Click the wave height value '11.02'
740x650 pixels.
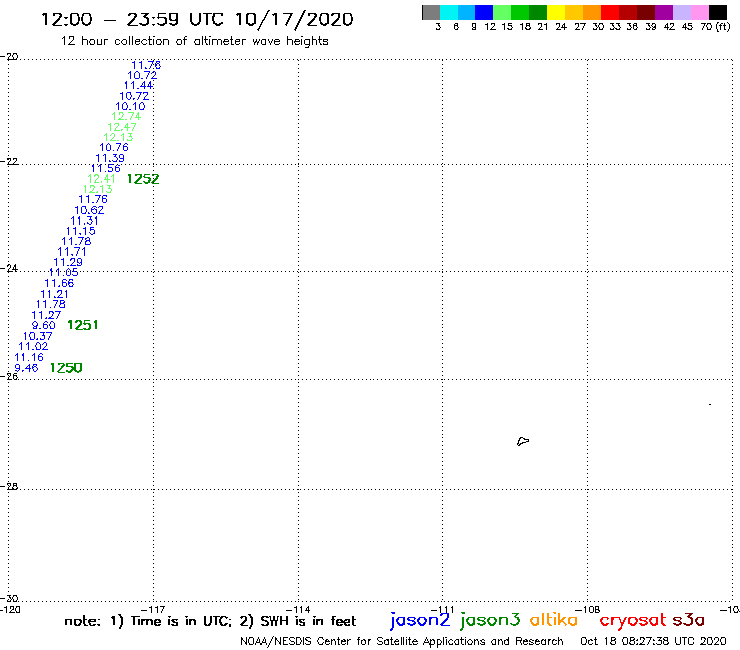click(x=33, y=346)
